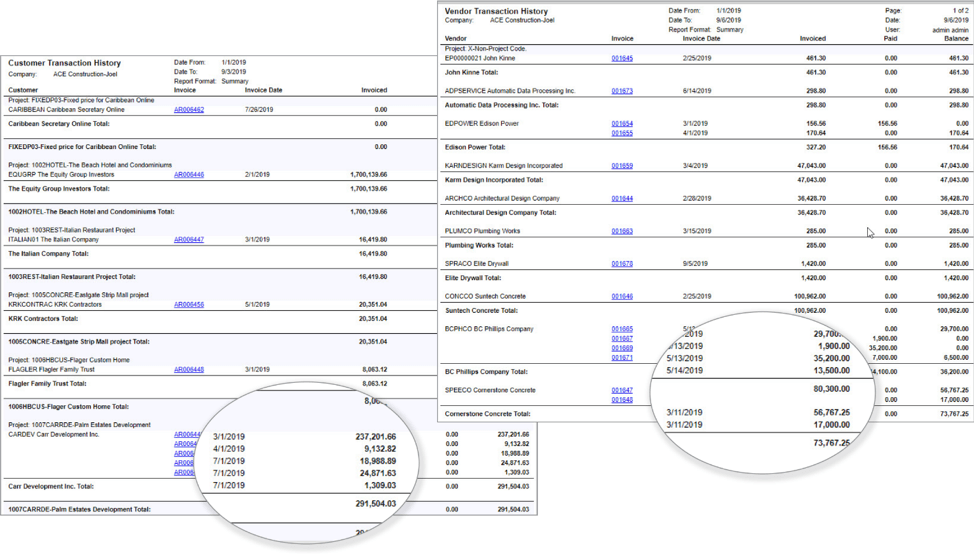Select 'BCPHCO BC Phillips Company' vendor text

pyautogui.click(x=489, y=329)
